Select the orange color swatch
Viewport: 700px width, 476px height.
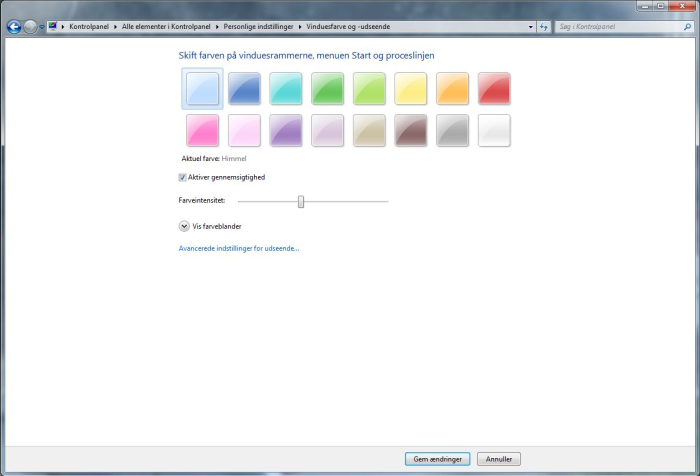click(x=453, y=88)
